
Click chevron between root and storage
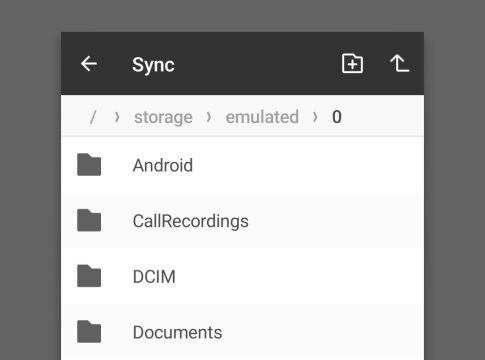[117, 117]
